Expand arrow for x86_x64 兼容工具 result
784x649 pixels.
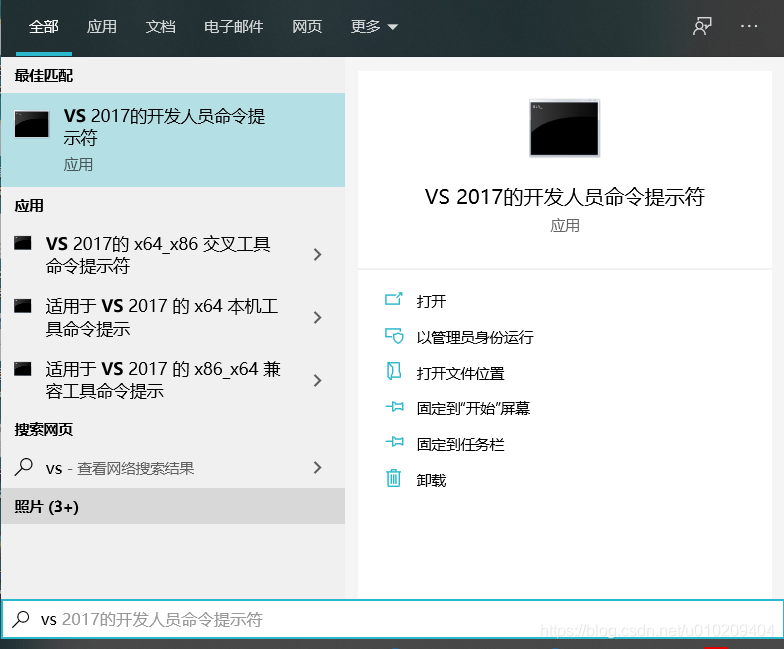(x=317, y=380)
